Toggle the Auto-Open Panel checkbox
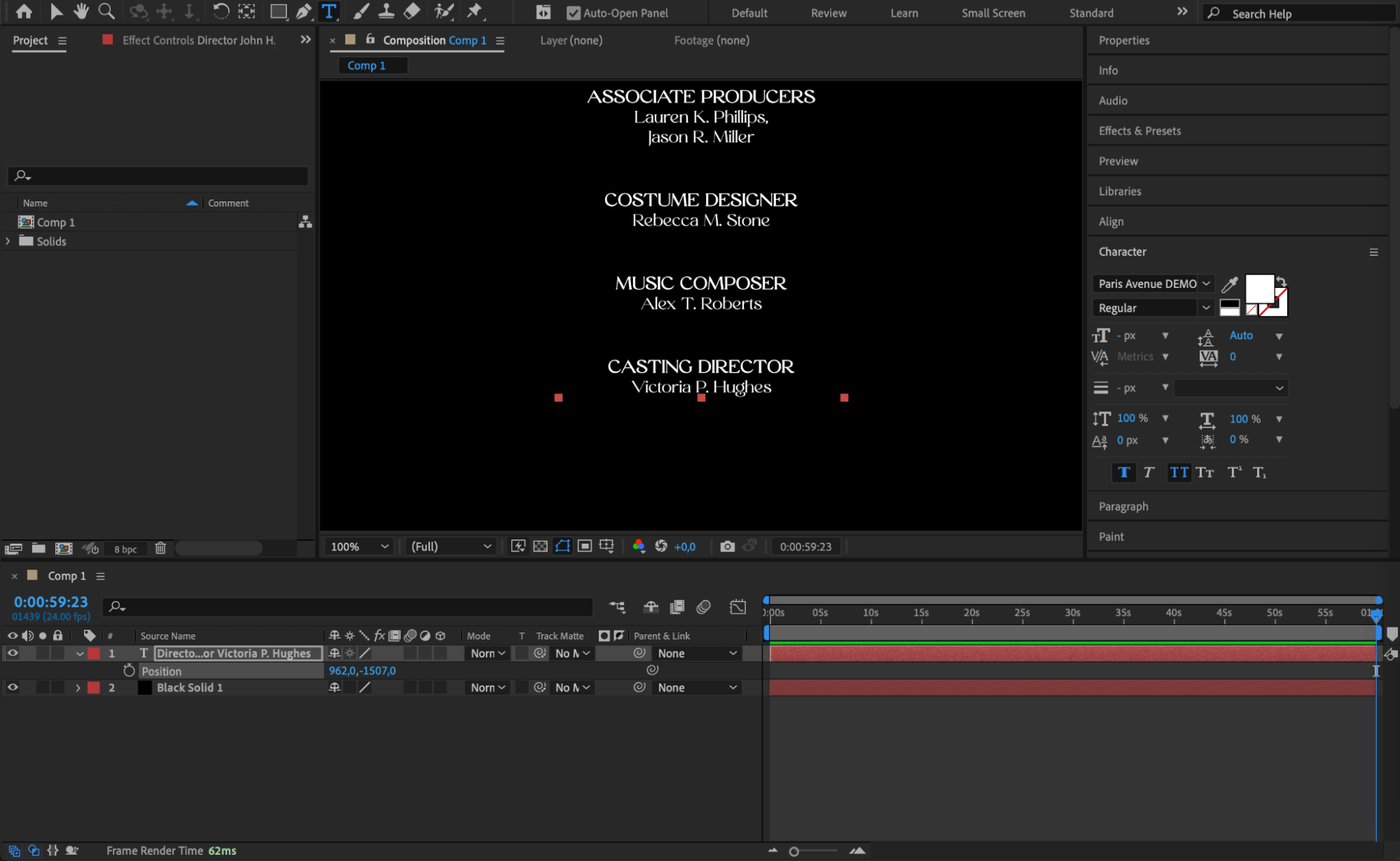Image resolution: width=1400 pixels, height=861 pixels. coord(573,13)
